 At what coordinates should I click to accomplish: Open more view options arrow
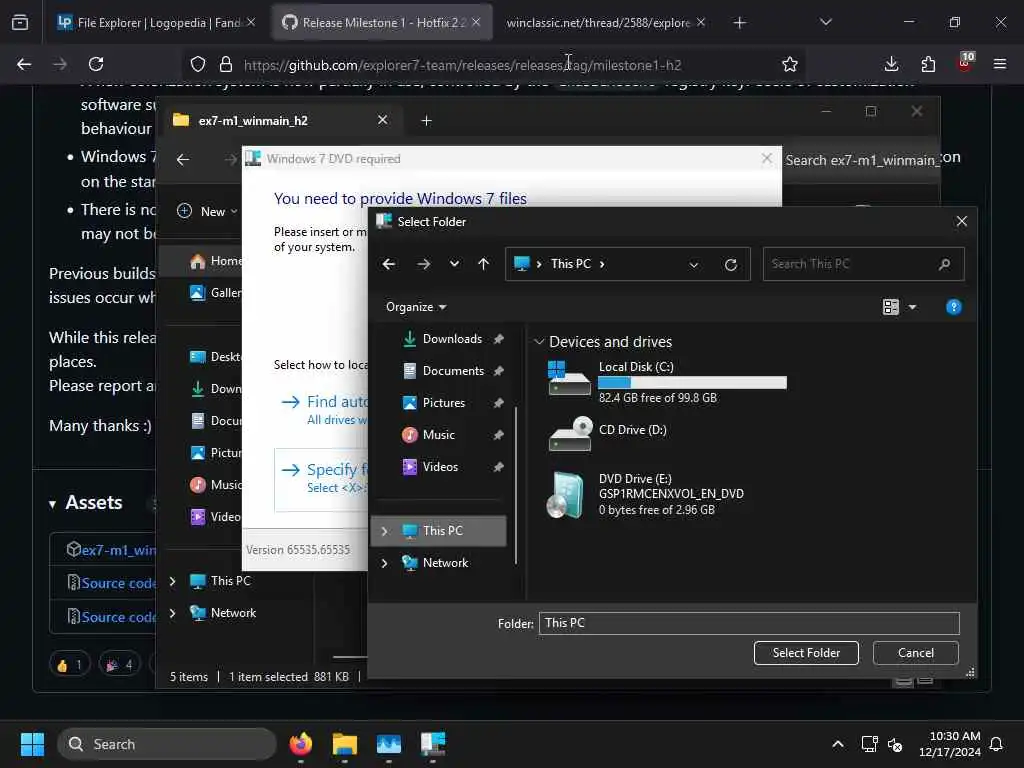pos(912,307)
